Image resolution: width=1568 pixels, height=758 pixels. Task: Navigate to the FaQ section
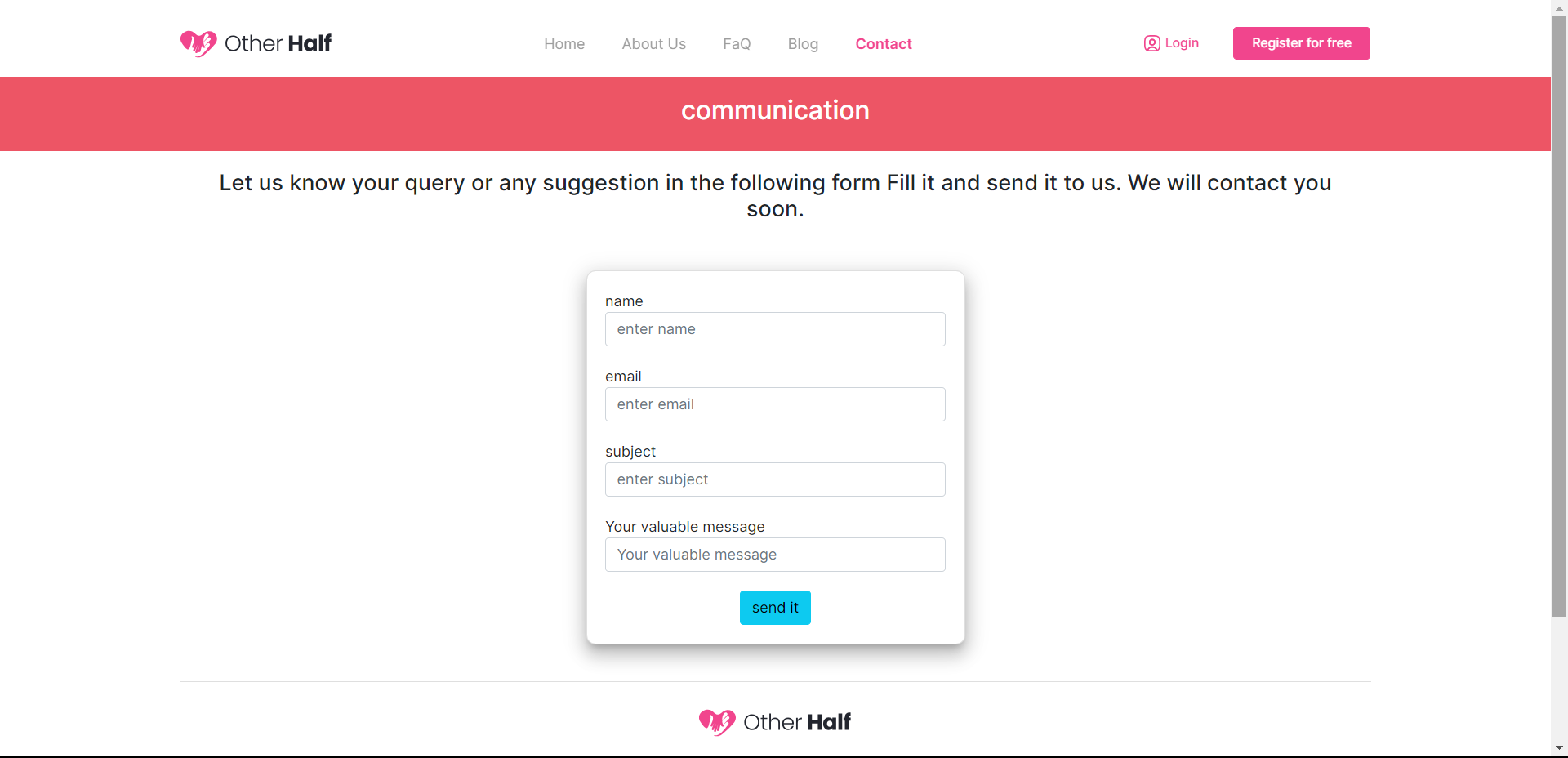click(736, 43)
